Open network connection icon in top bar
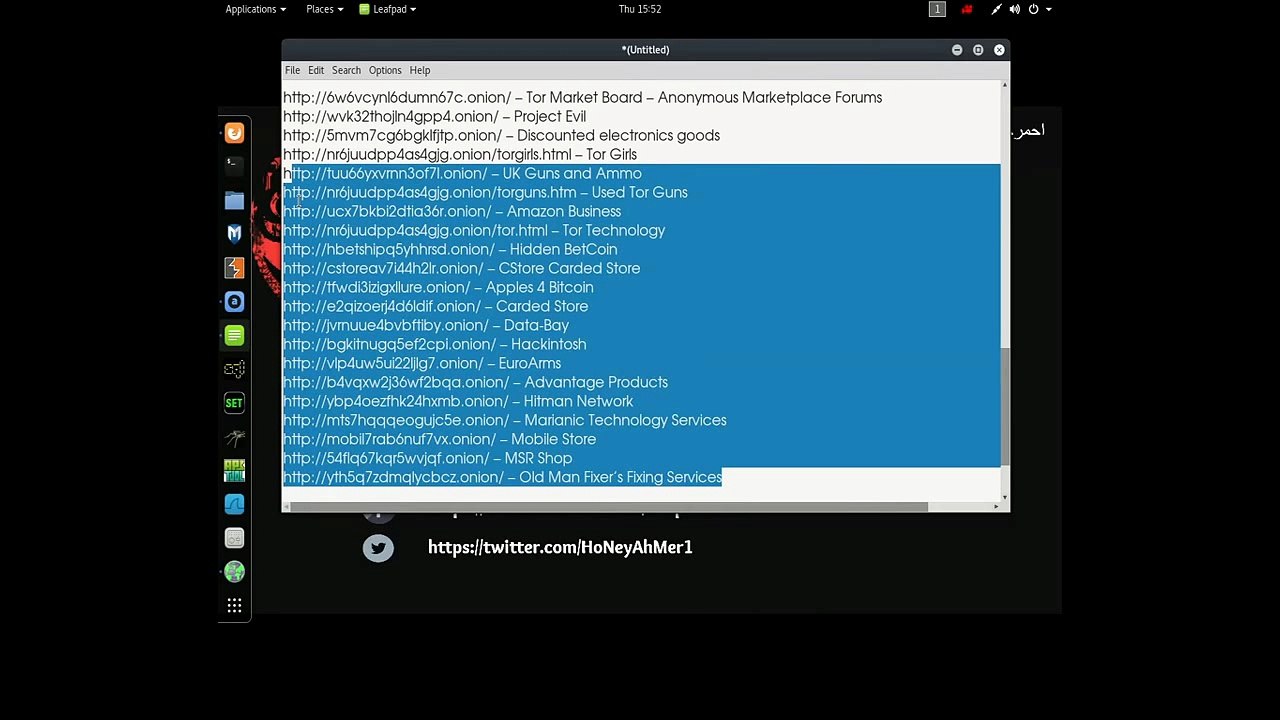Screen dimensions: 1280x720 pos(996,9)
